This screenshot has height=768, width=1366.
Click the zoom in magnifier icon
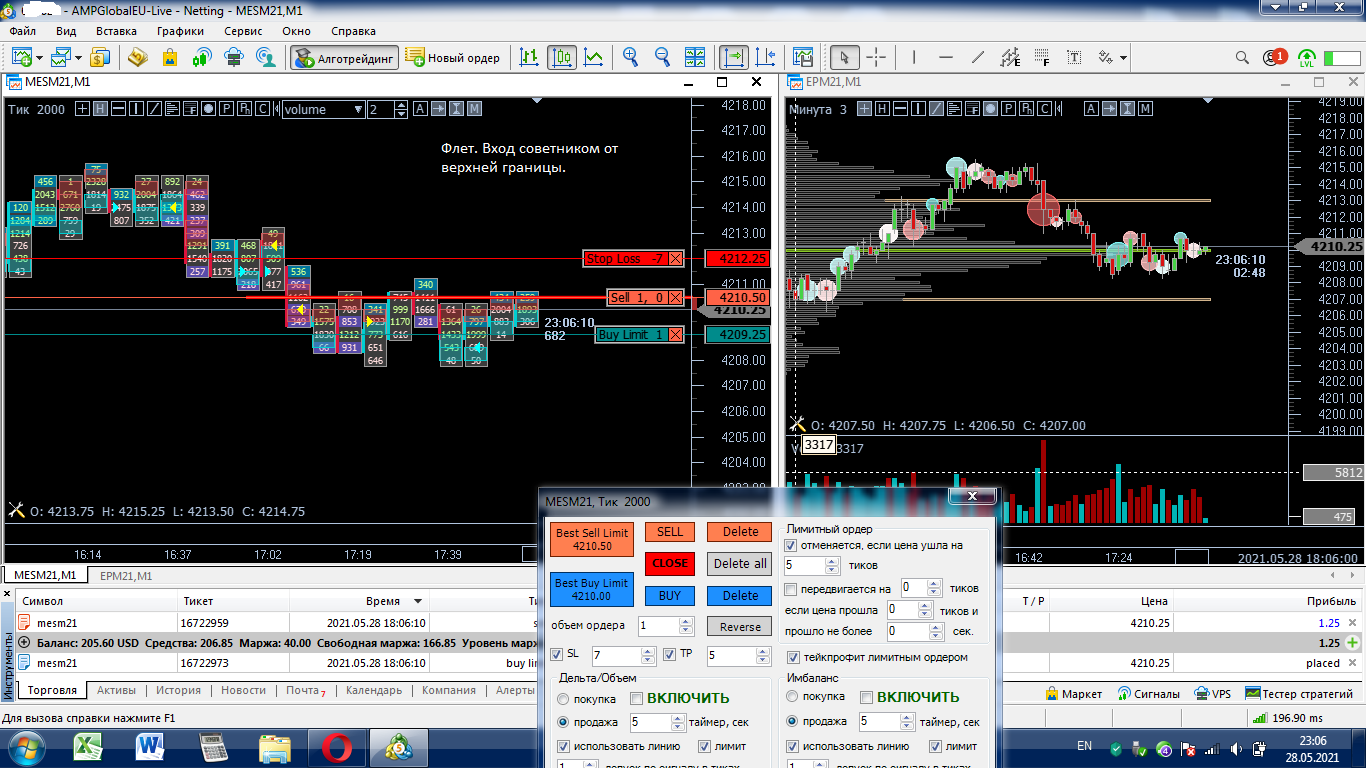(631, 58)
